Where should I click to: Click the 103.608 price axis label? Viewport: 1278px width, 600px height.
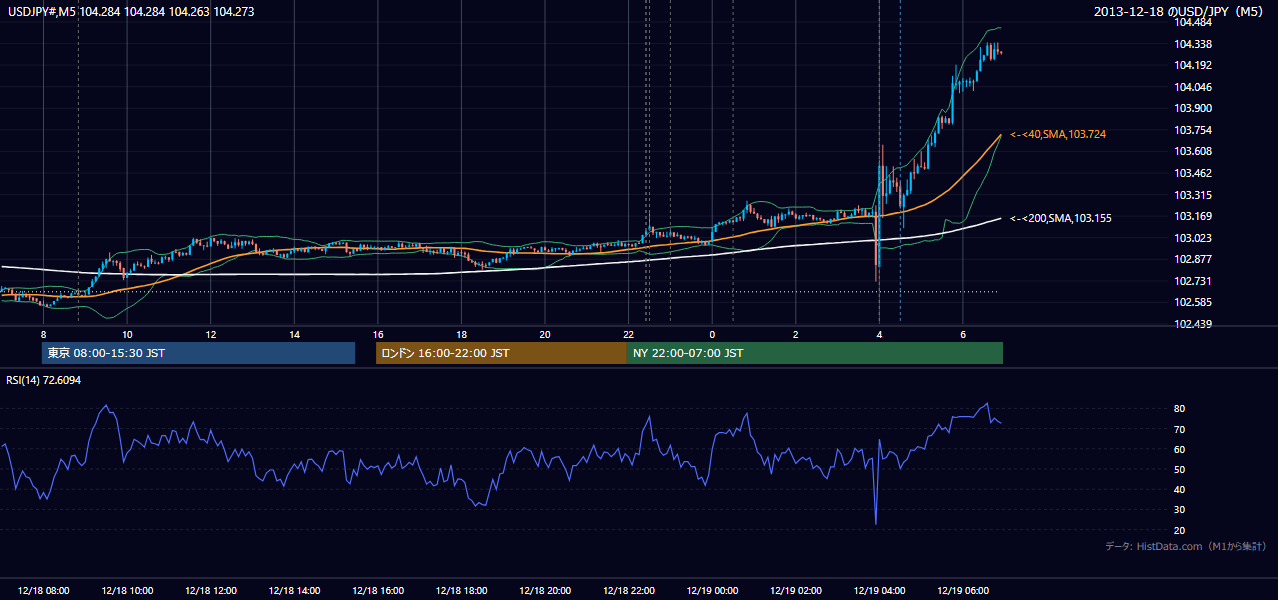click(1194, 151)
